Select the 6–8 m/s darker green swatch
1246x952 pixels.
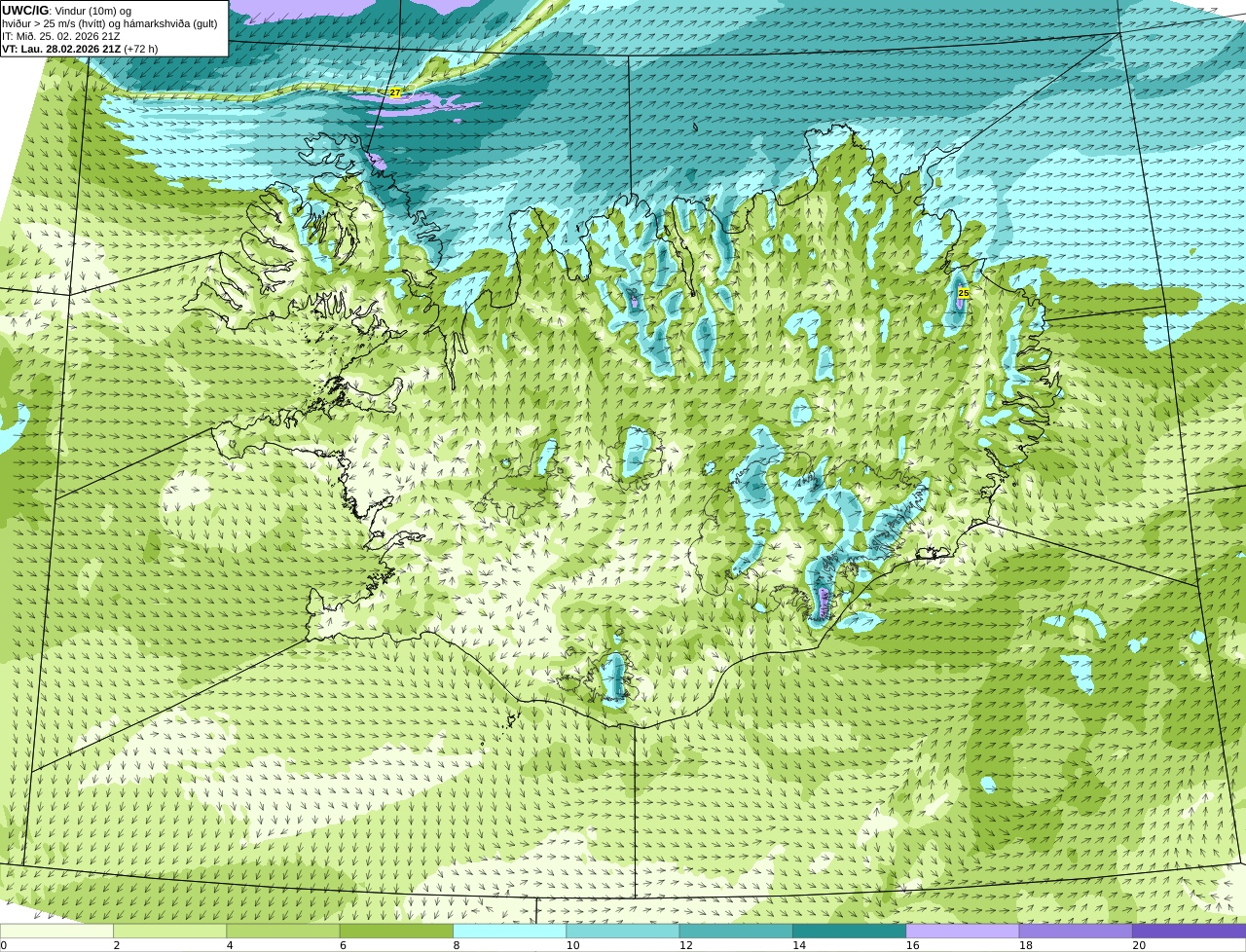[x=396, y=931]
